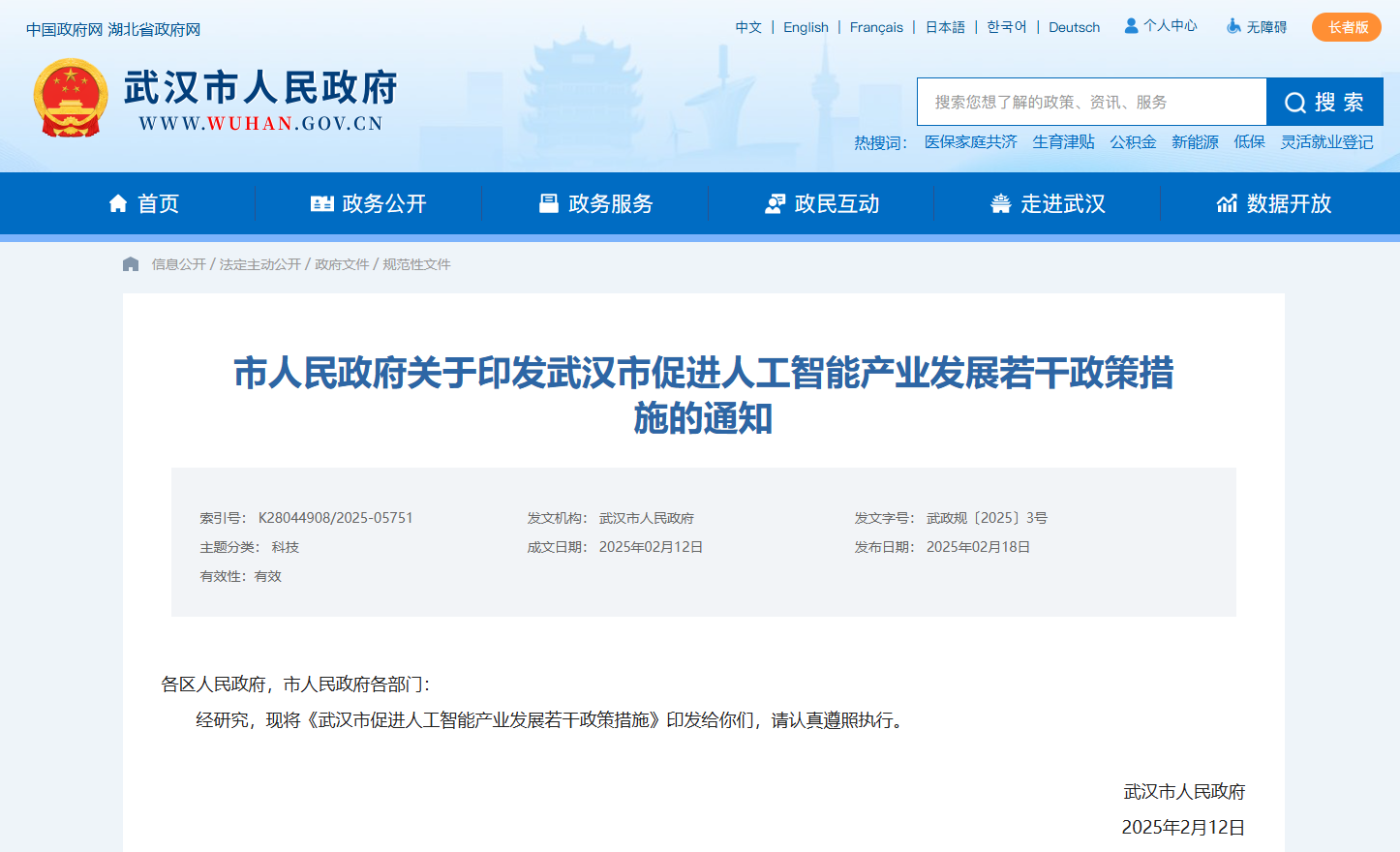Switch to 长者版 elderly mode

coord(1346,27)
